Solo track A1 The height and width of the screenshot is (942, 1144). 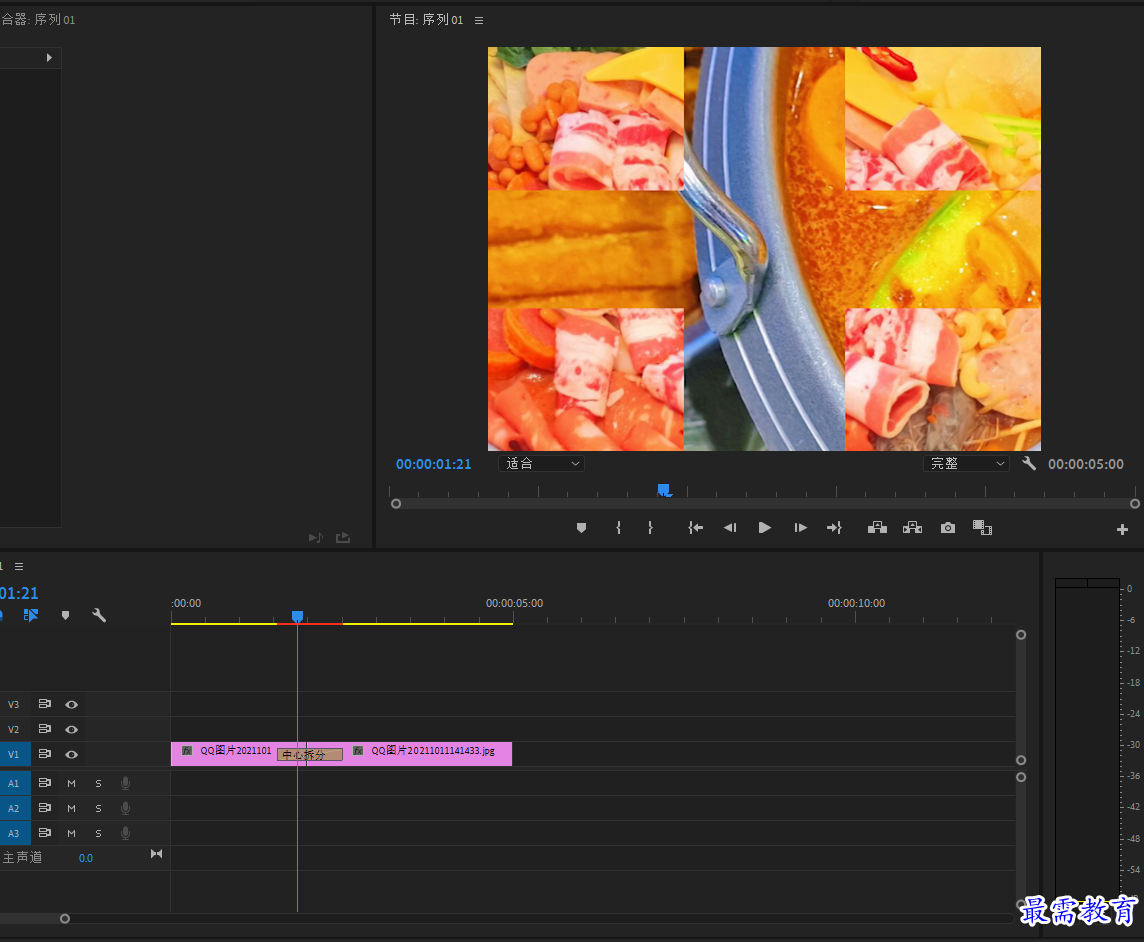[98, 784]
